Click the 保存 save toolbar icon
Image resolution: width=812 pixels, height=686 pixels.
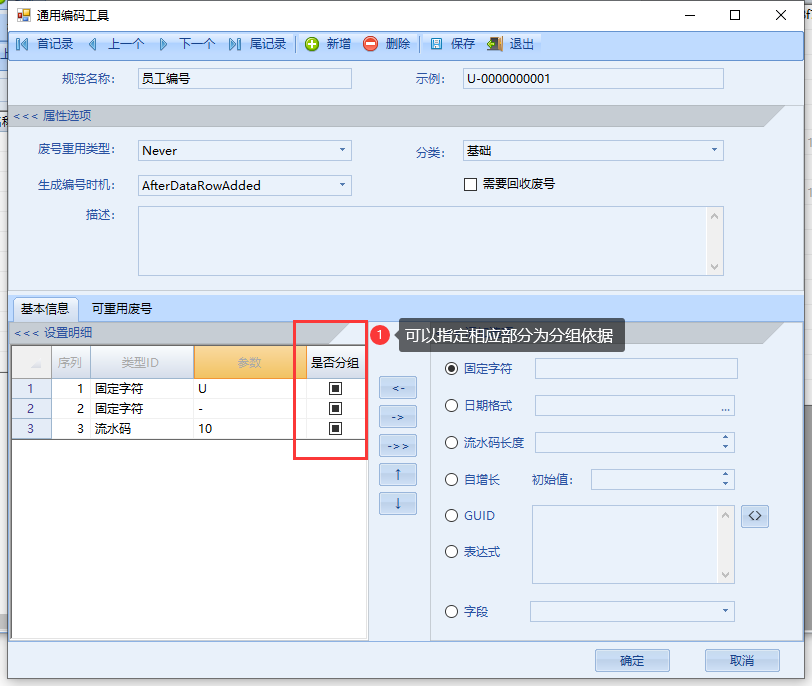[437, 44]
